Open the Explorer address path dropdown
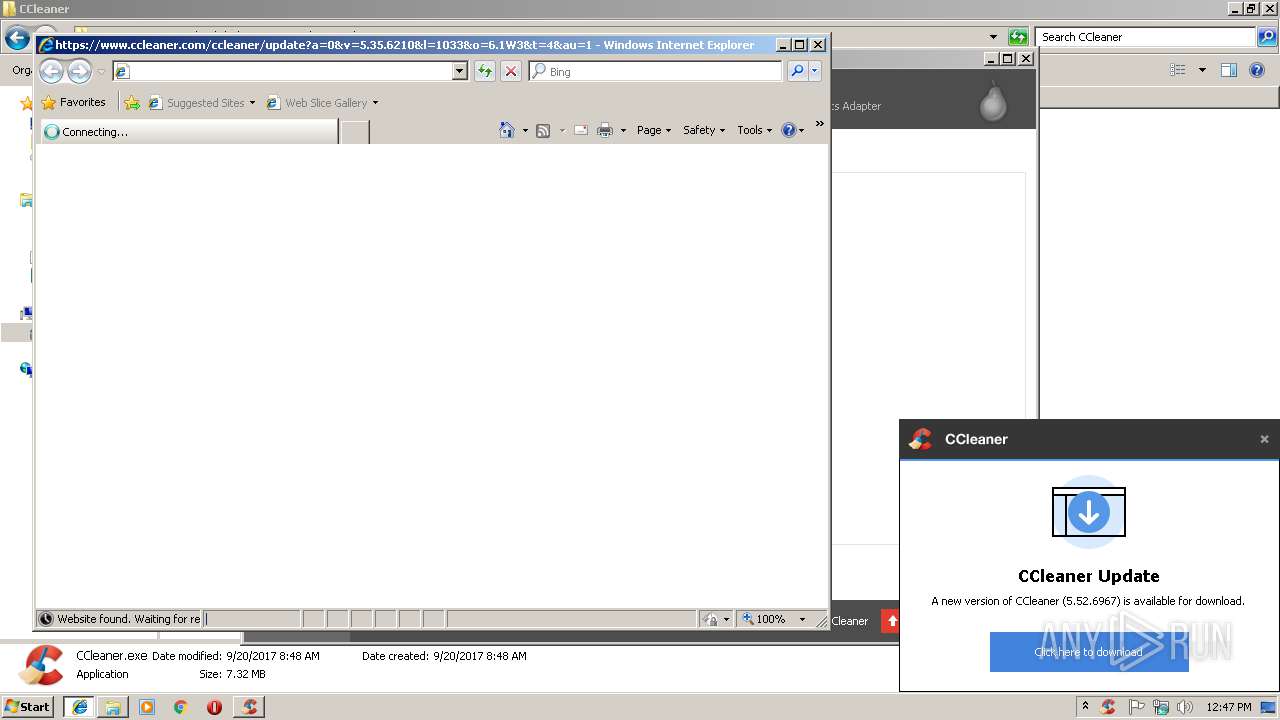The image size is (1280, 720). pos(993,37)
